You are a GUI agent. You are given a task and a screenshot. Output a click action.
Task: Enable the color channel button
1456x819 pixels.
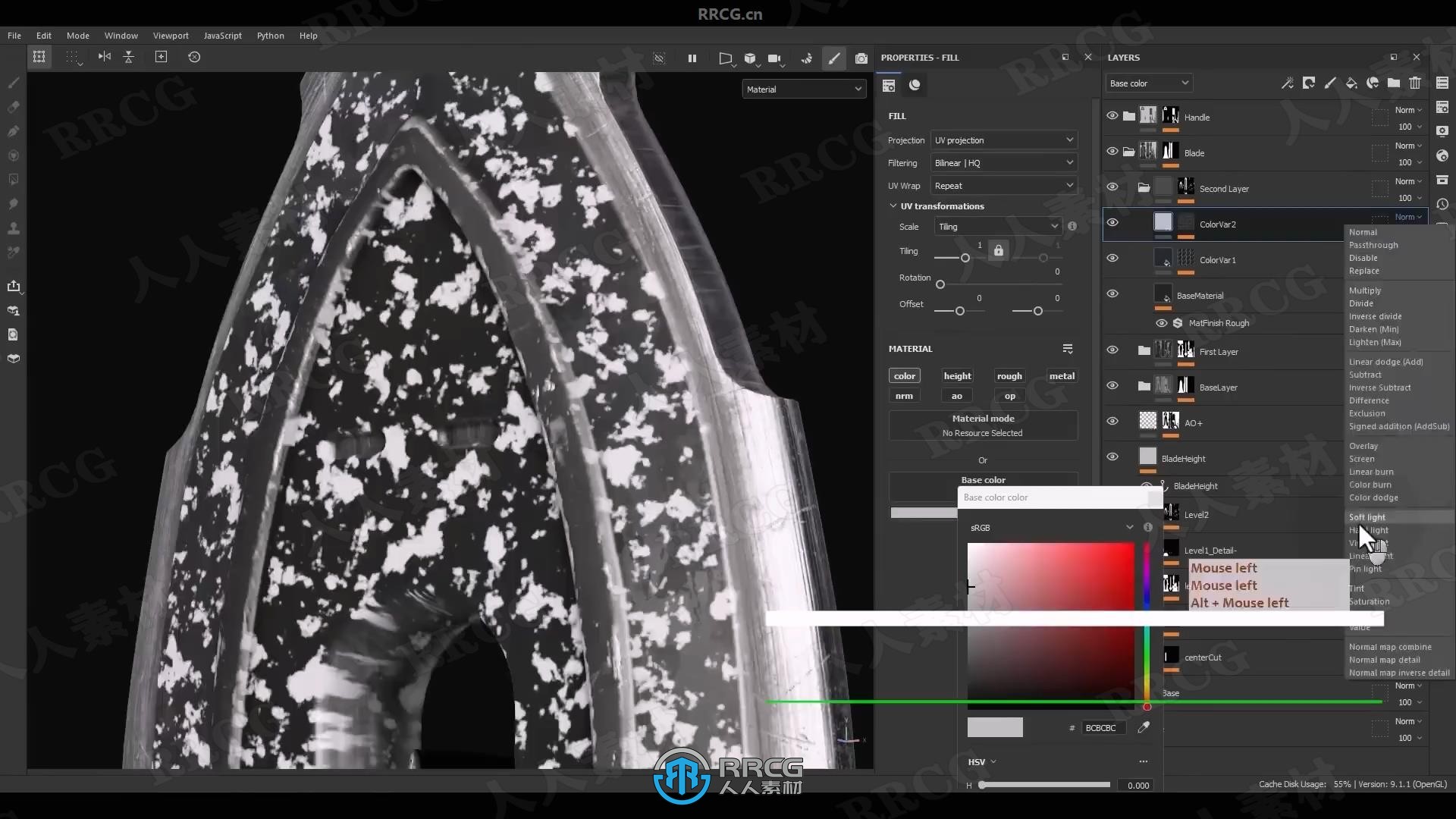pyautogui.click(x=904, y=376)
